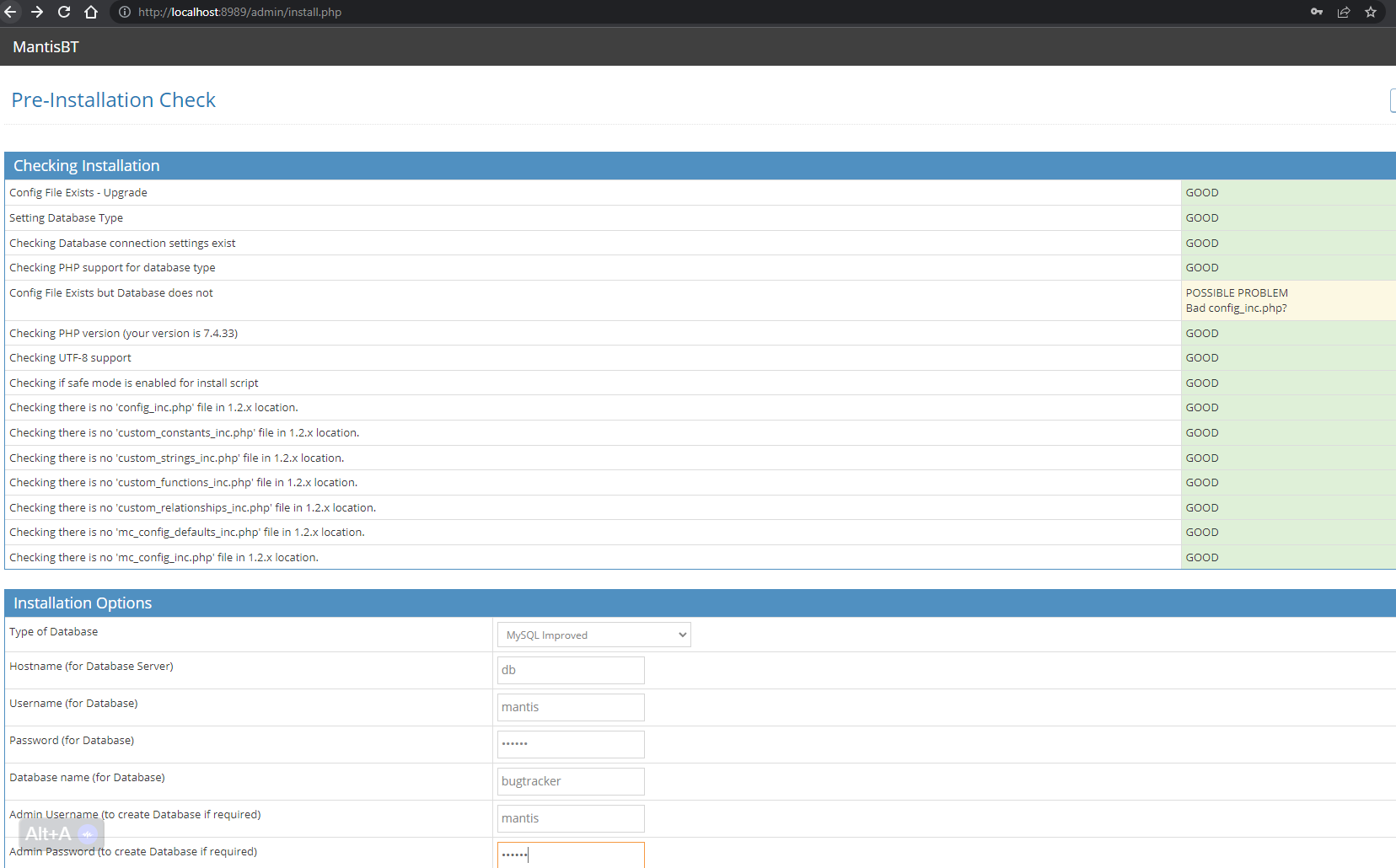The image size is (1396, 868).
Task: Click 'Checking Database connection settings exist' text
Action: coord(122,244)
